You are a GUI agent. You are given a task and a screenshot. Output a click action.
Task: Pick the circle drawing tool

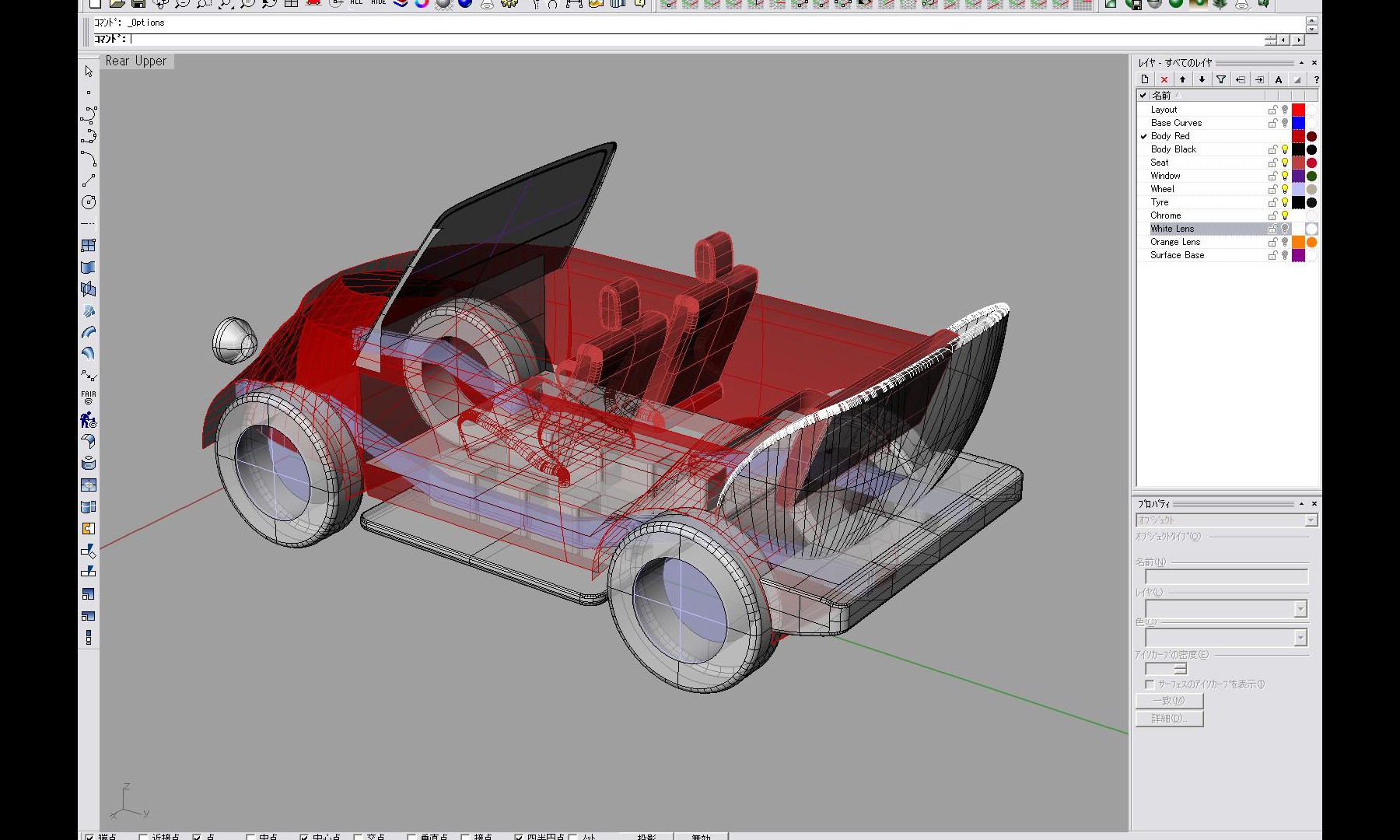(89, 202)
